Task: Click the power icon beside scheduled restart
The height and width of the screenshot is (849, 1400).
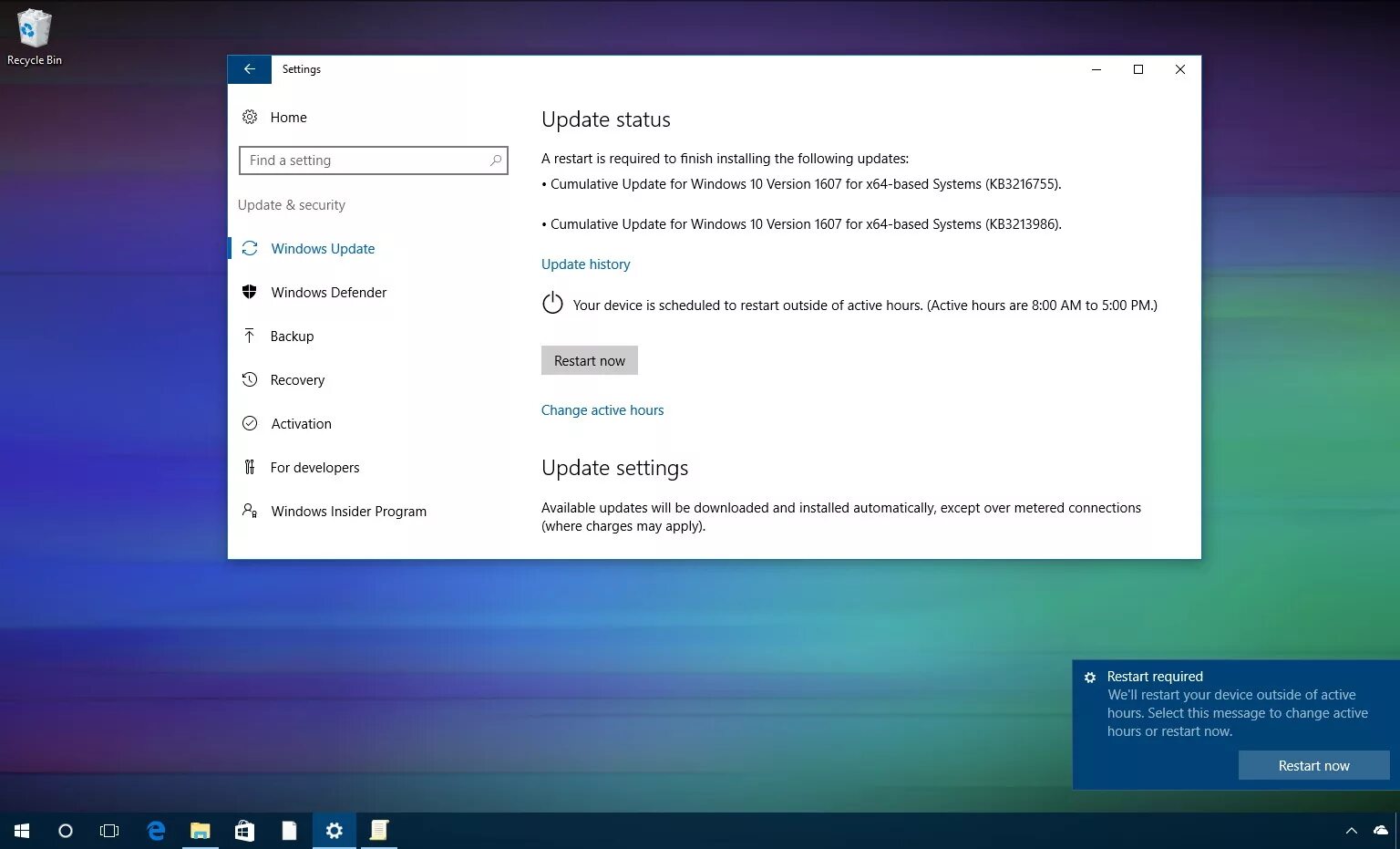Action: pyautogui.click(x=552, y=303)
